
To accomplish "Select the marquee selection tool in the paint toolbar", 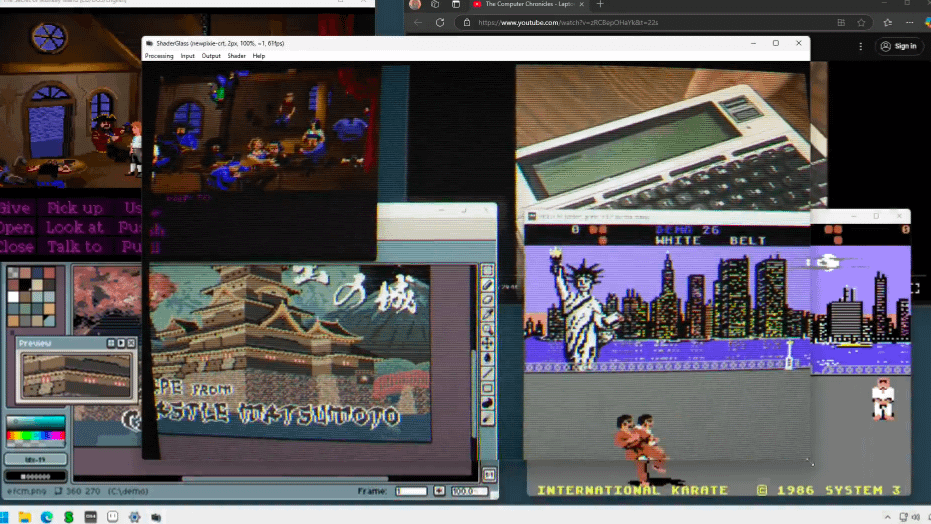I will click(x=488, y=269).
